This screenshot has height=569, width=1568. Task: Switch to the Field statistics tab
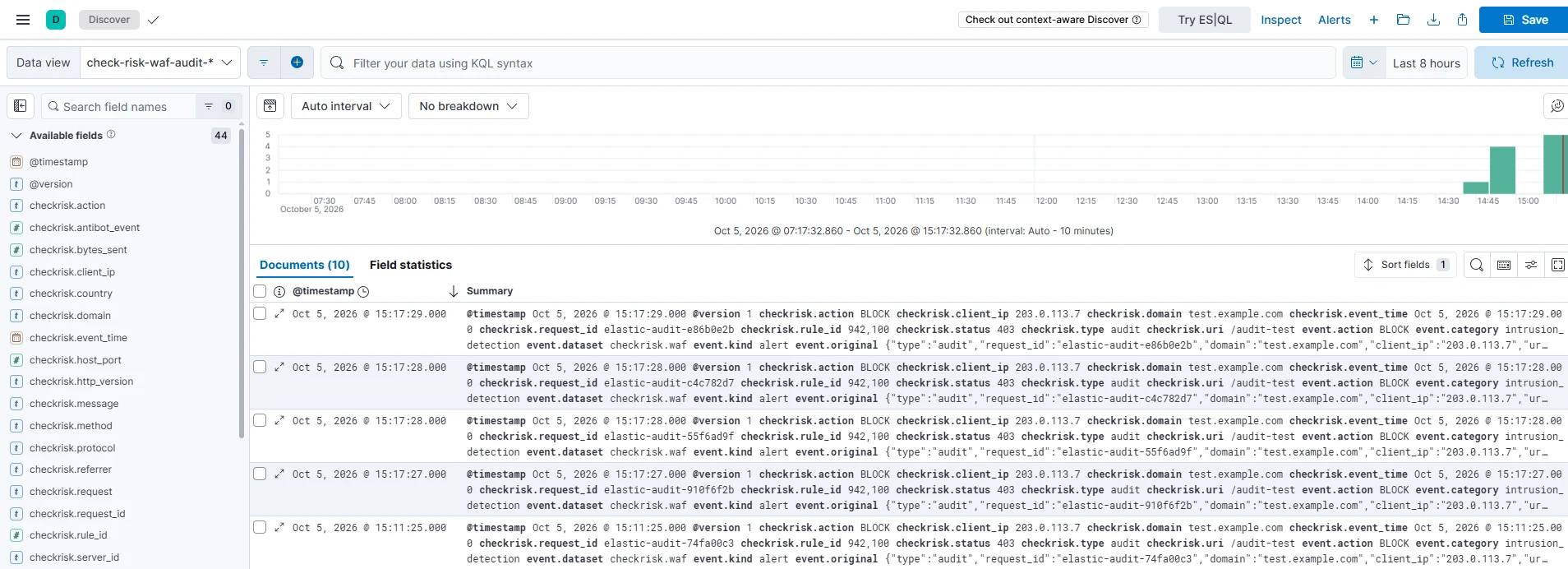pos(411,265)
